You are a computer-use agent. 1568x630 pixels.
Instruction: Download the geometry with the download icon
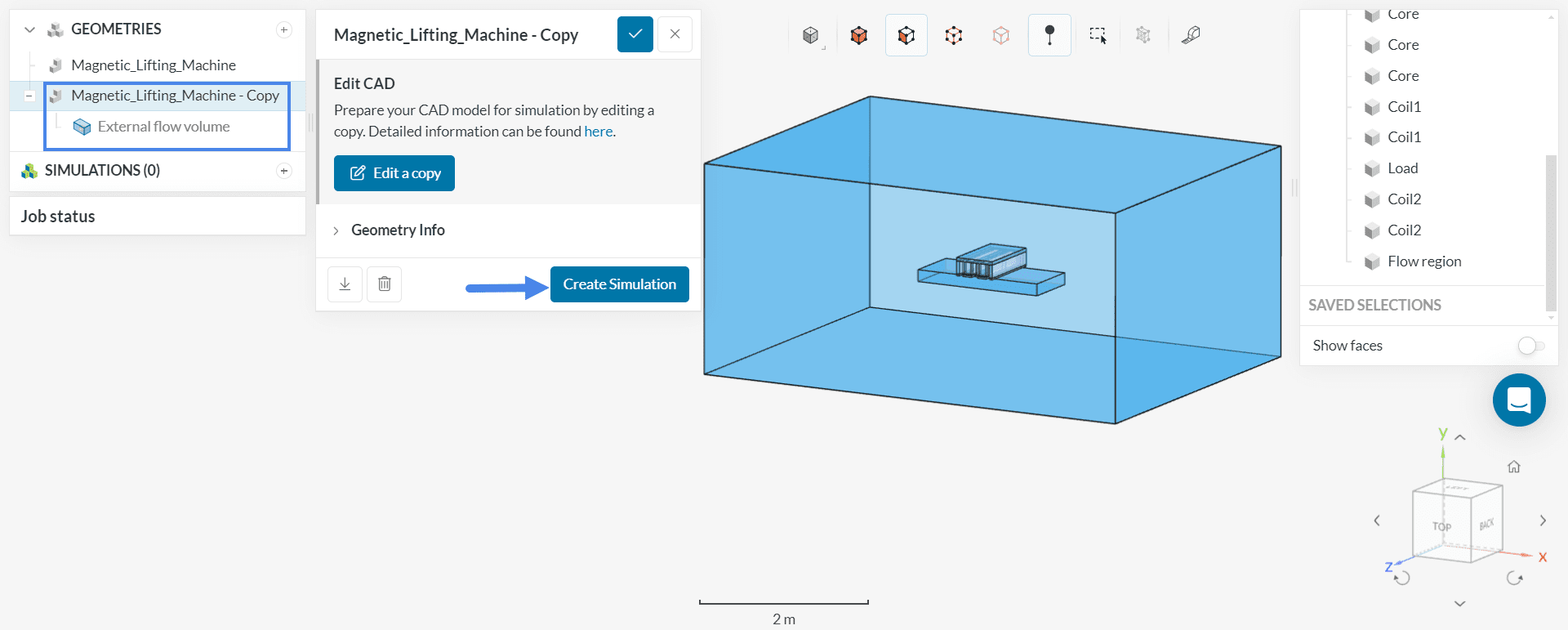345,284
